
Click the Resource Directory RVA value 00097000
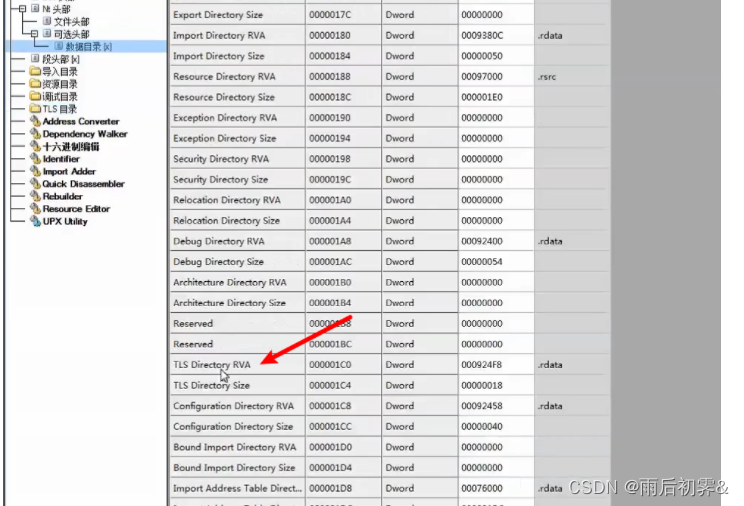tap(482, 77)
